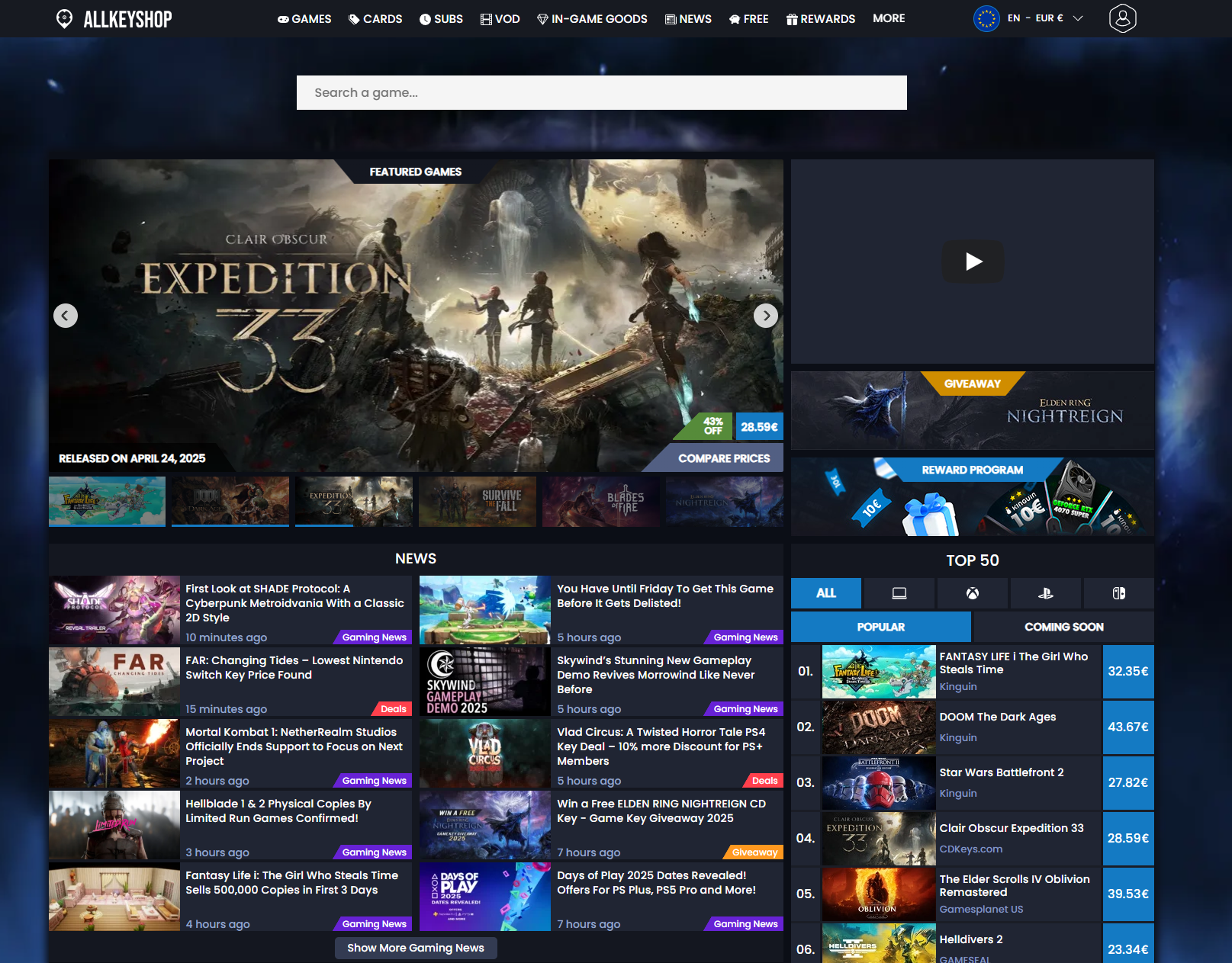1232x963 pixels.
Task: Focus the Search a game field
Action: click(x=602, y=92)
